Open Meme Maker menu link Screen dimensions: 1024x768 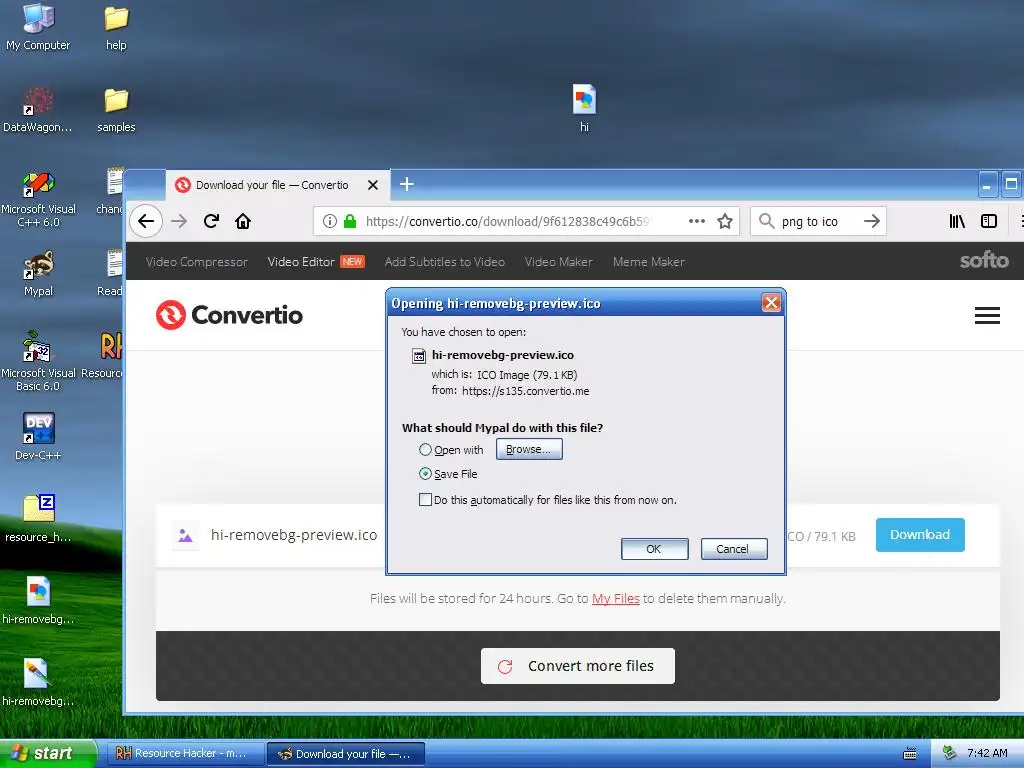coord(648,262)
